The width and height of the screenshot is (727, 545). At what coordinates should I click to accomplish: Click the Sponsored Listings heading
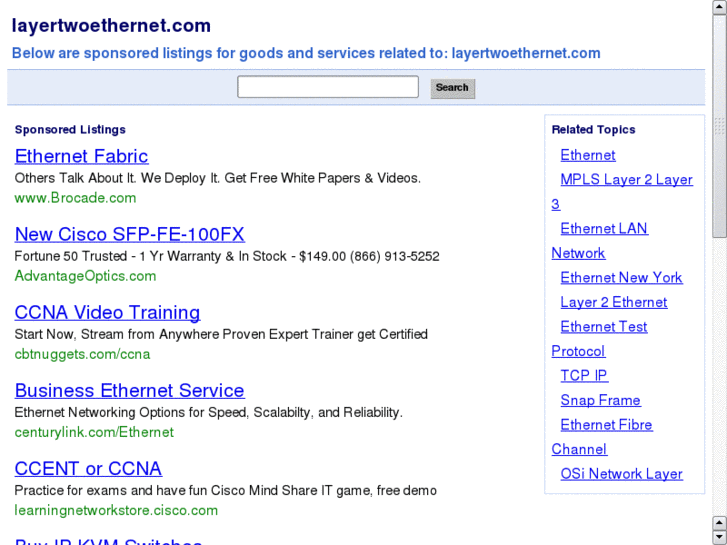pos(70,129)
